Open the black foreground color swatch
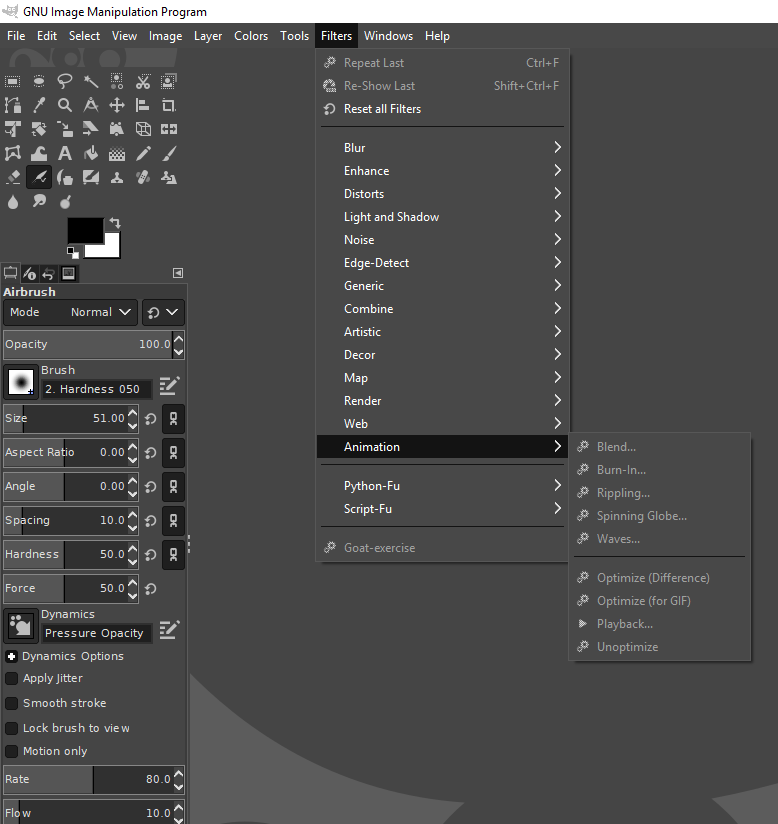This screenshot has width=778, height=824. 85,230
